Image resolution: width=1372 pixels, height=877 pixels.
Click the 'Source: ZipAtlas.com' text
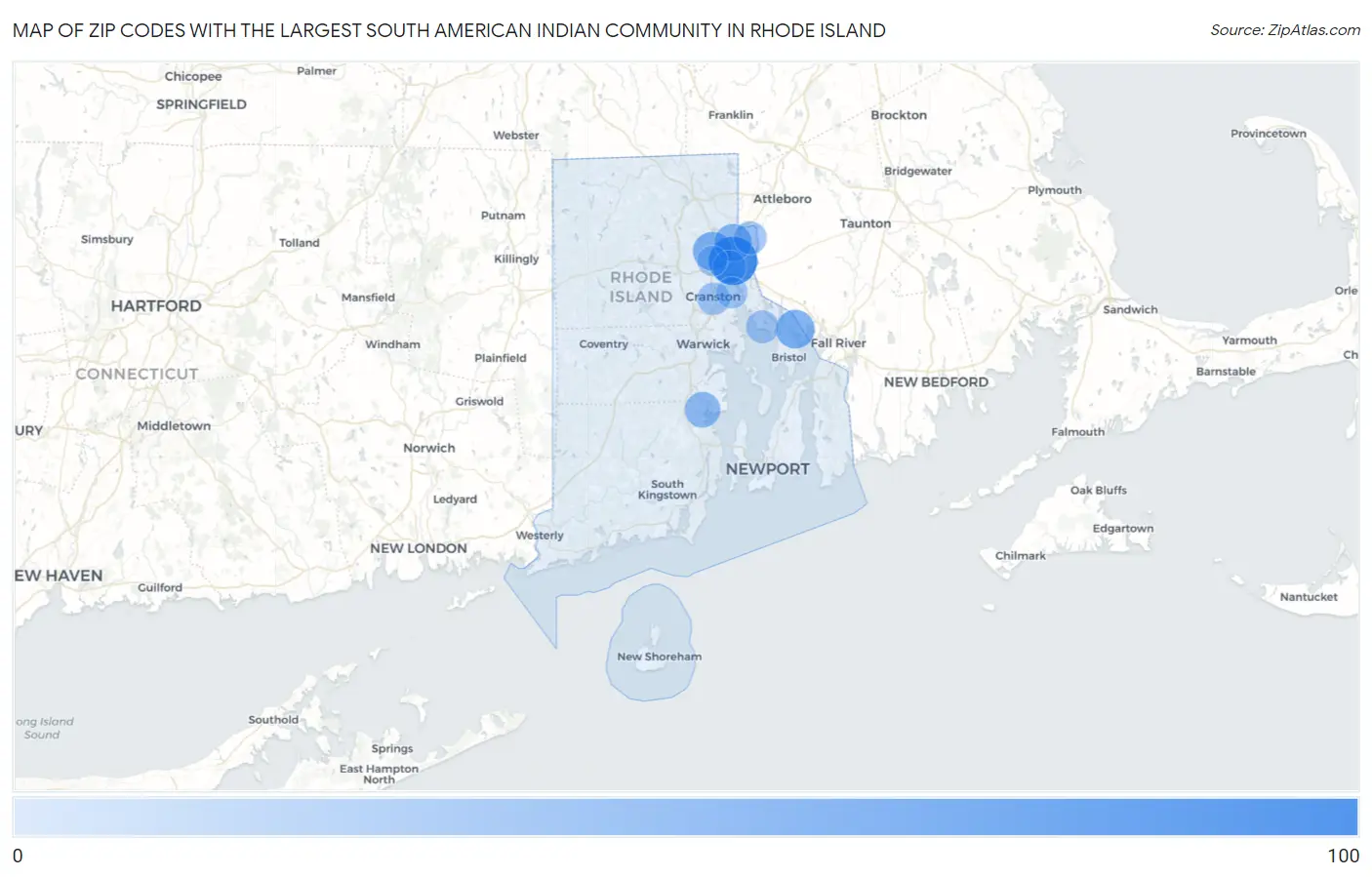tap(1285, 30)
